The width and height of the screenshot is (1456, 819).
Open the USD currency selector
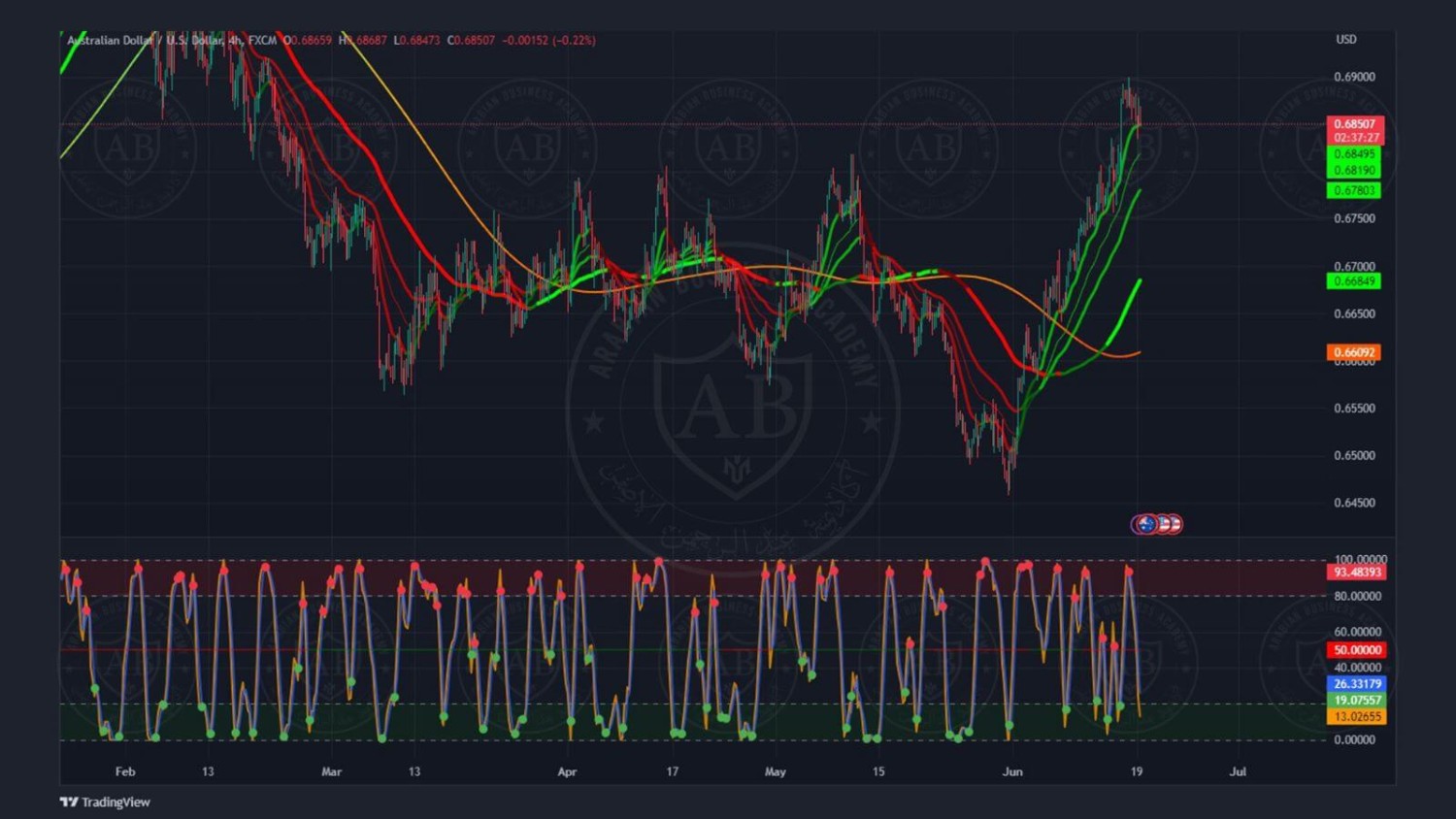(x=1345, y=40)
